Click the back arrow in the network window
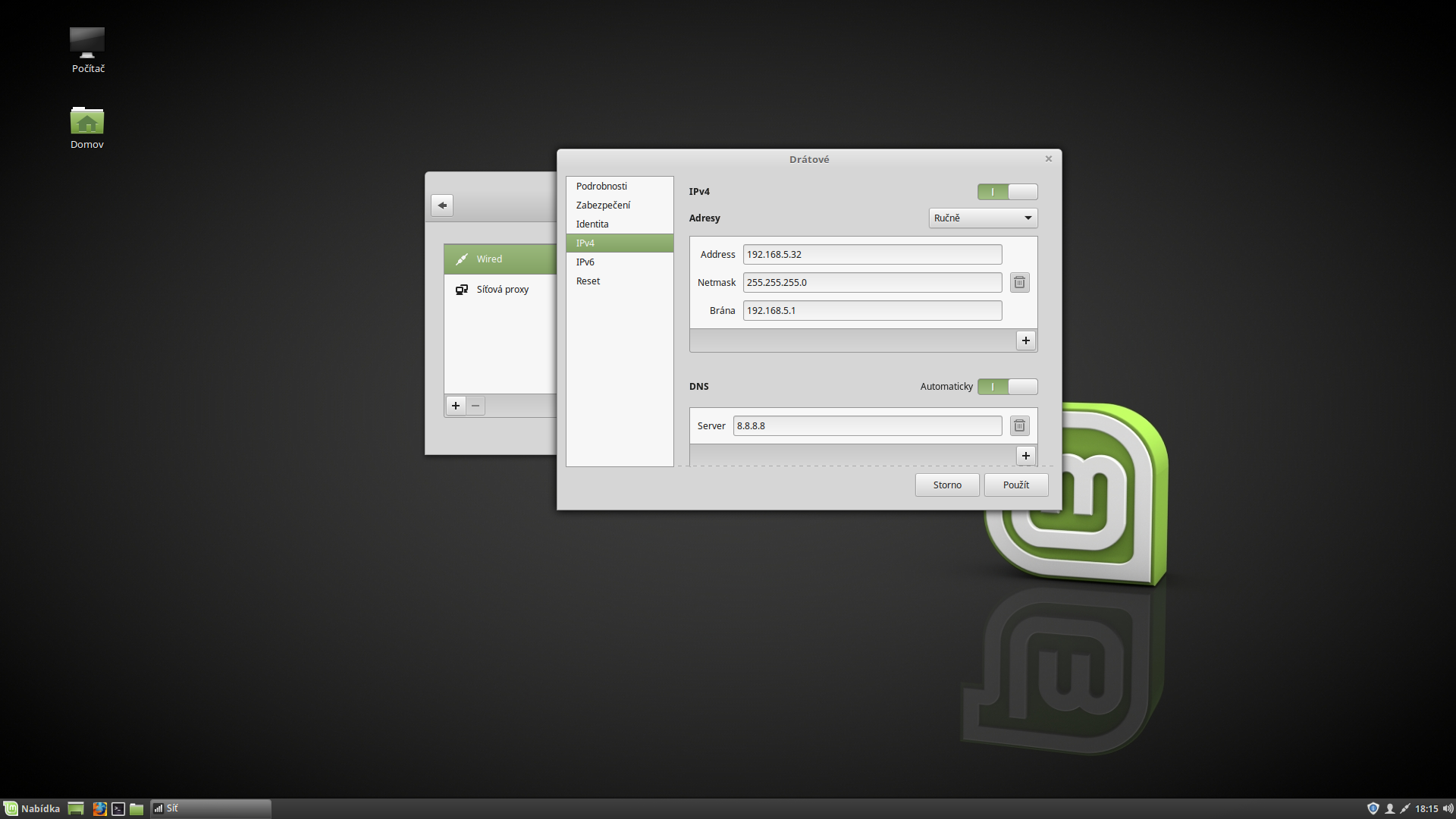The height and width of the screenshot is (819, 1456). [442, 206]
